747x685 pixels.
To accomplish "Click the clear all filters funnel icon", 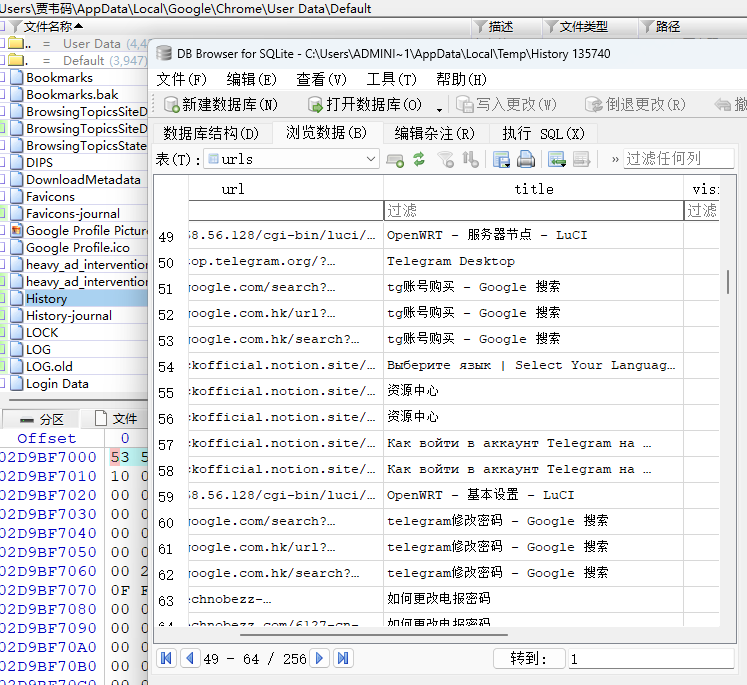I will [446, 160].
